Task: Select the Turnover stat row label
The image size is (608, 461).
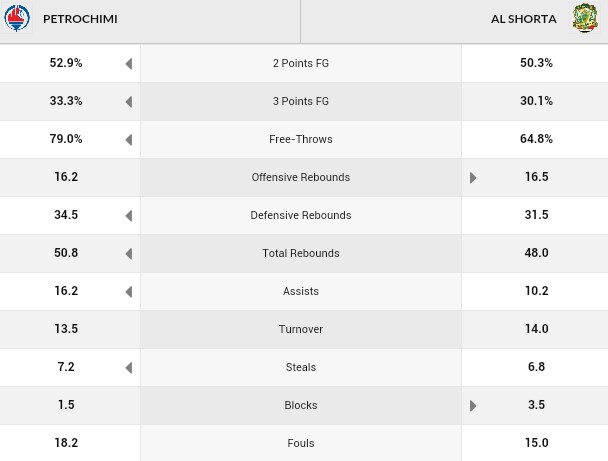Action: click(x=301, y=329)
